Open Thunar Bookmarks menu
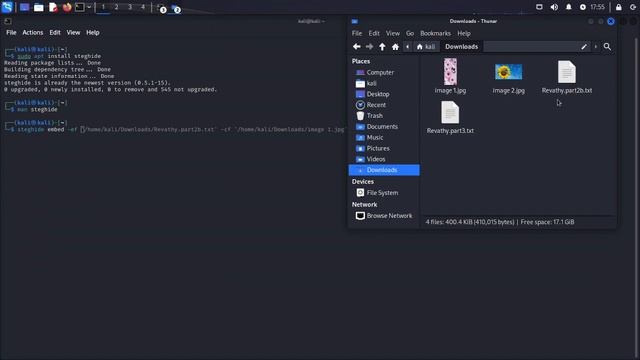This screenshot has height=360, width=640. click(436, 33)
